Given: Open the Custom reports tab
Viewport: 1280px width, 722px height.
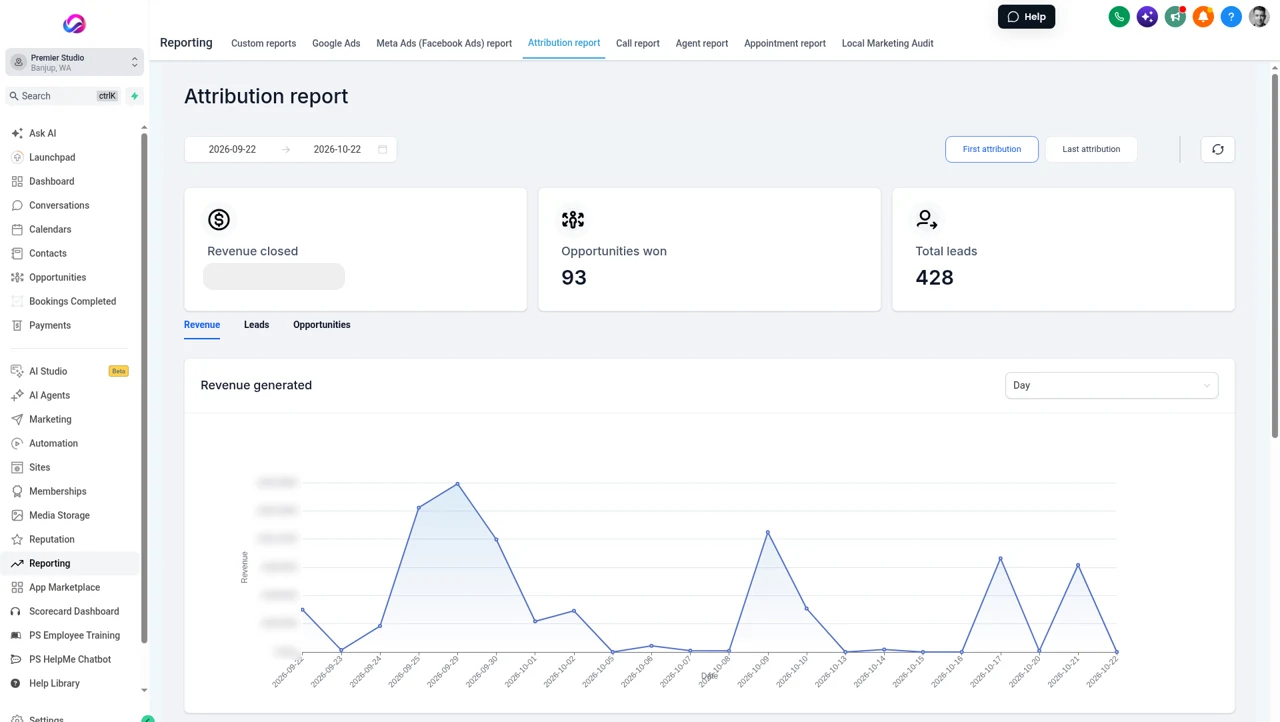Looking at the screenshot, I should [x=263, y=44].
